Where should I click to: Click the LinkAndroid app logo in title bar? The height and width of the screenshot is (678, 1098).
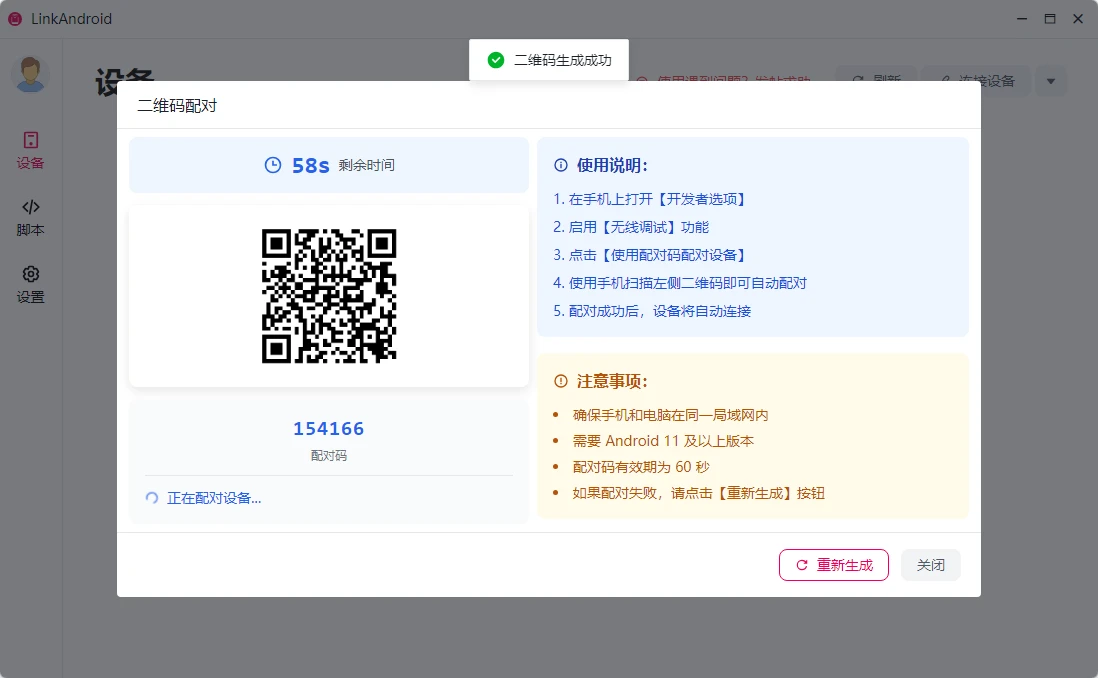15,19
